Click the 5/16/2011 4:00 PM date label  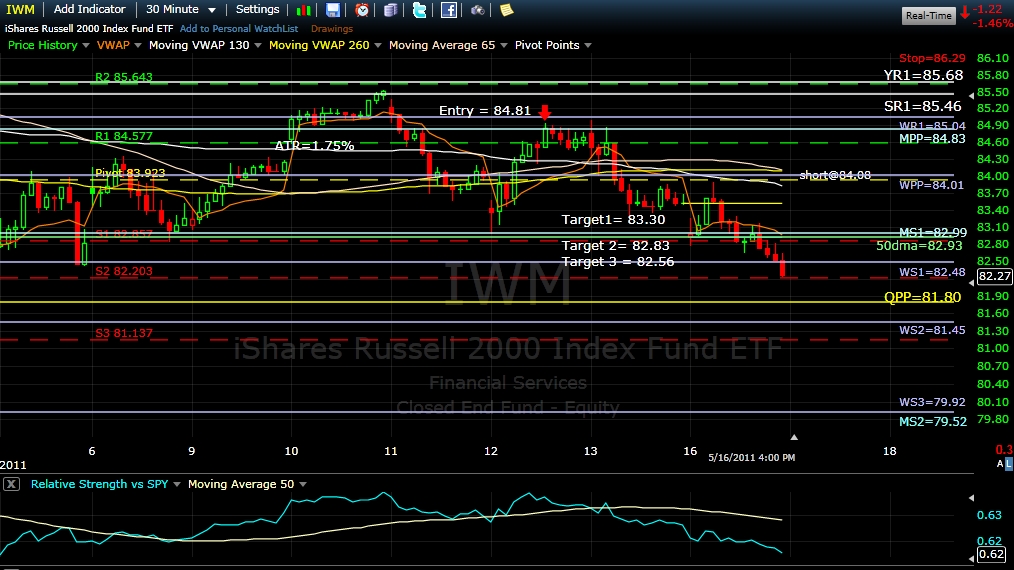pyautogui.click(x=751, y=457)
